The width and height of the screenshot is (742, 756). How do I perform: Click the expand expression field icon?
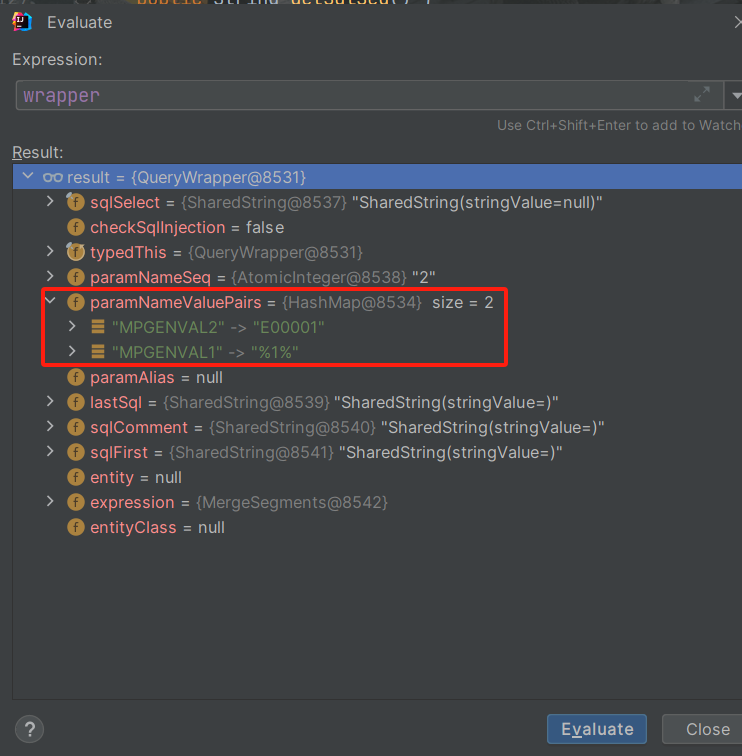point(702,94)
